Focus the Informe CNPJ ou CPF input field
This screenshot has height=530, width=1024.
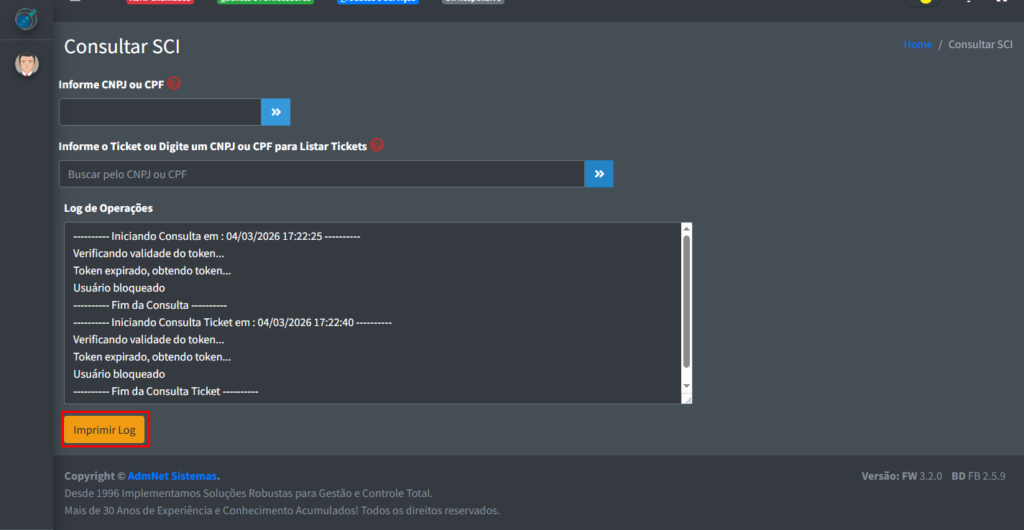click(x=160, y=112)
